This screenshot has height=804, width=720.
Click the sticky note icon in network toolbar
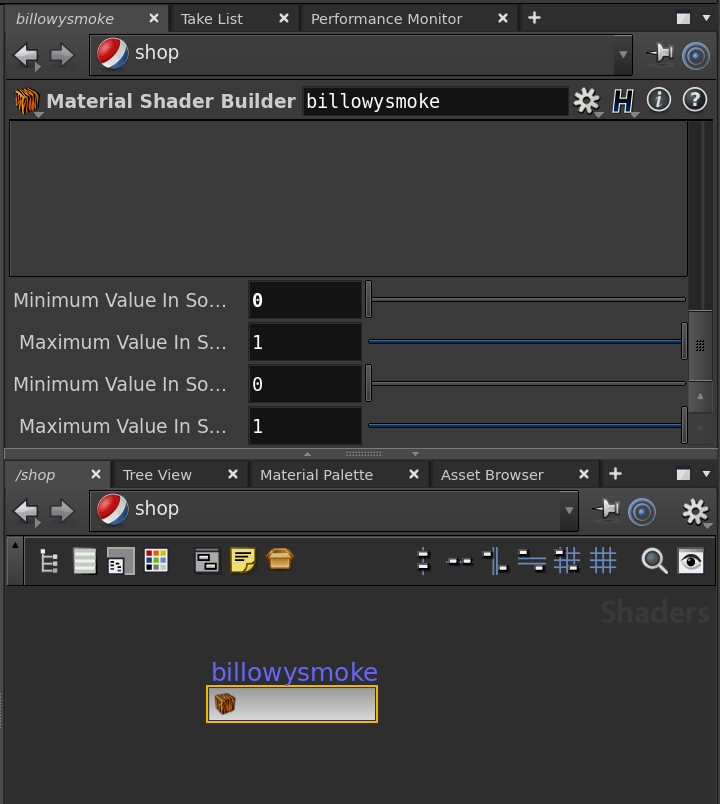(243, 561)
